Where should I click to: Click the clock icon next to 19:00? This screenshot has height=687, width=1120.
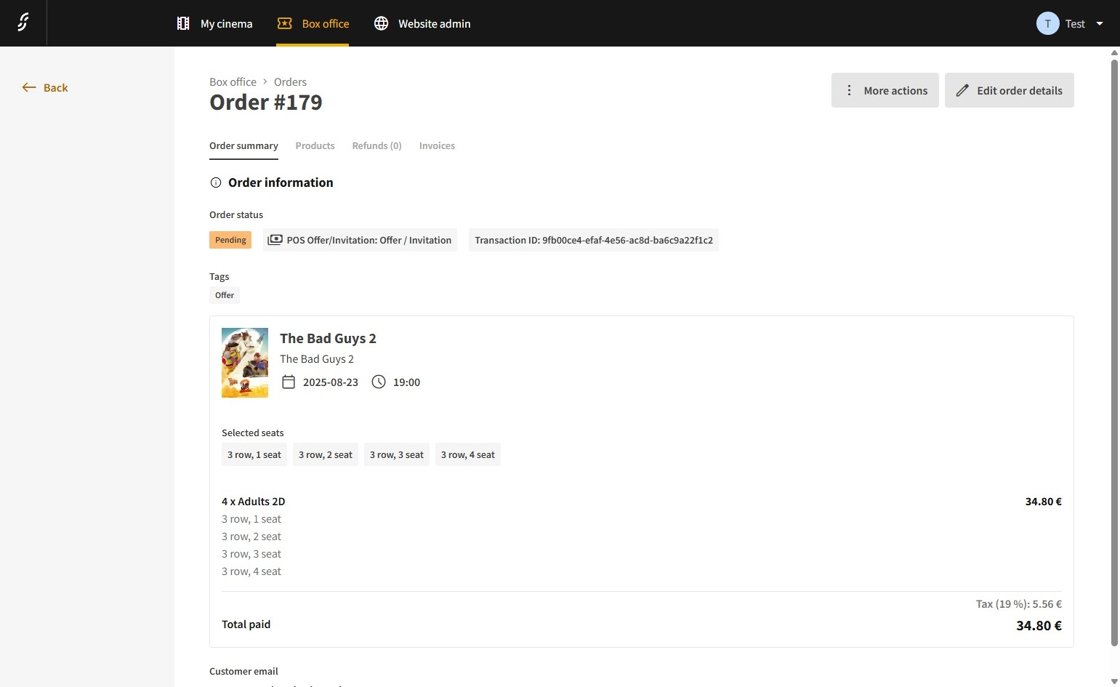(x=378, y=382)
